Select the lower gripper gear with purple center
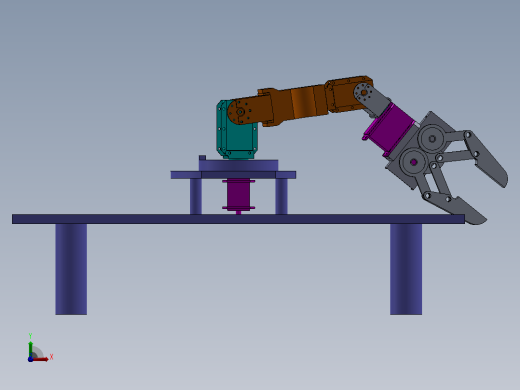 pyautogui.click(x=413, y=162)
